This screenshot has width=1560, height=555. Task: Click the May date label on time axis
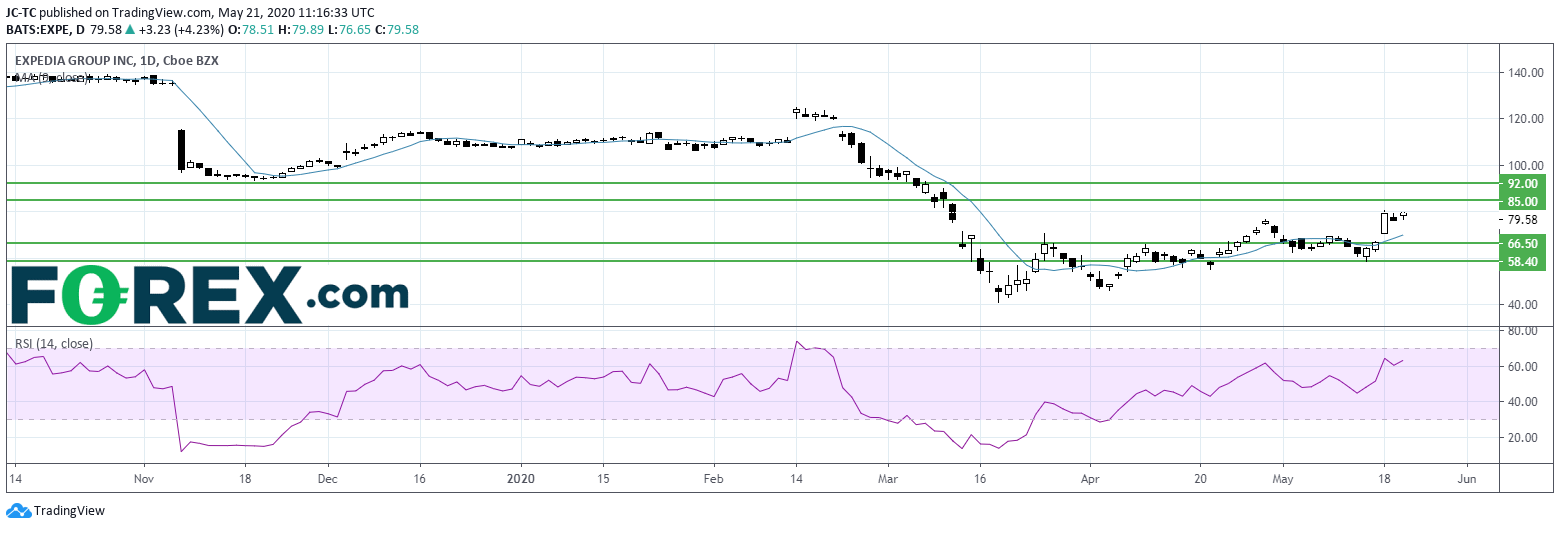(x=1283, y=479)
